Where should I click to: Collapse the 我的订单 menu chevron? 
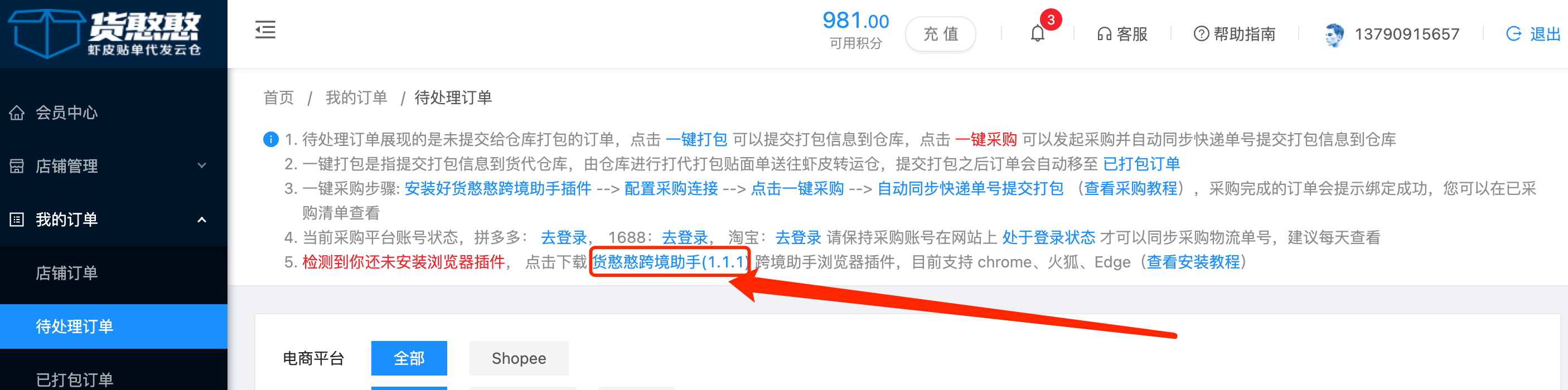(x=201, y=219)
